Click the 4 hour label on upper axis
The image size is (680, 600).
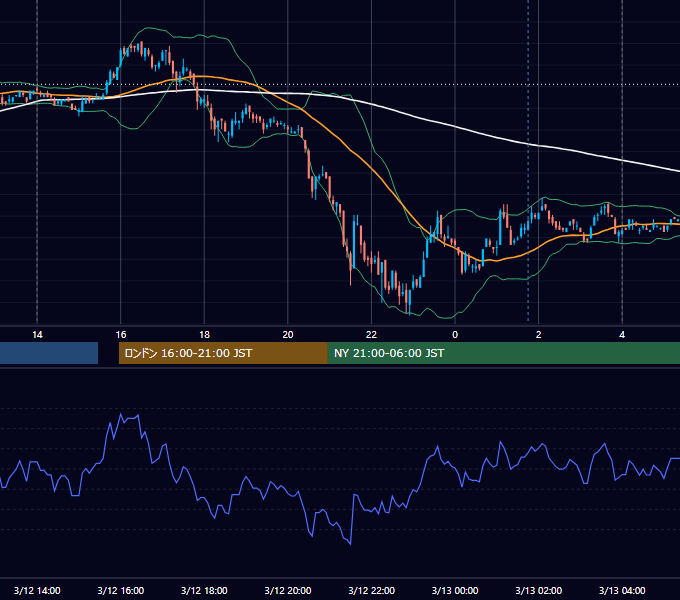click(622, 335)
